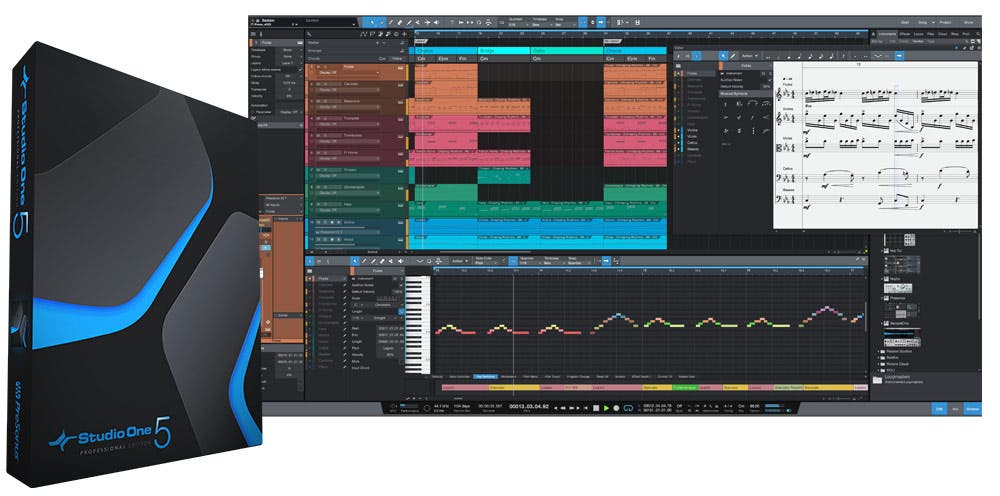
Task: Switch to the Loops browser tab
Action: click(918, 34)
